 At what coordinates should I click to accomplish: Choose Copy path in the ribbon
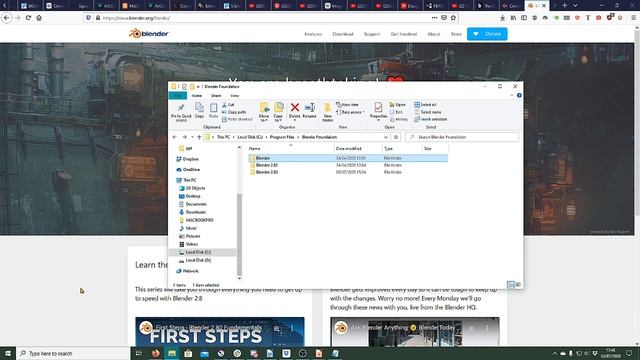[234, 112]
